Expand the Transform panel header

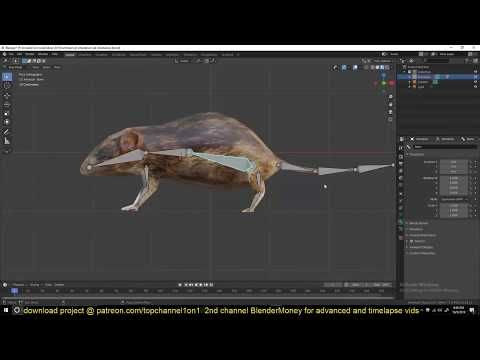pyautogui.click(x=417, y=154)
